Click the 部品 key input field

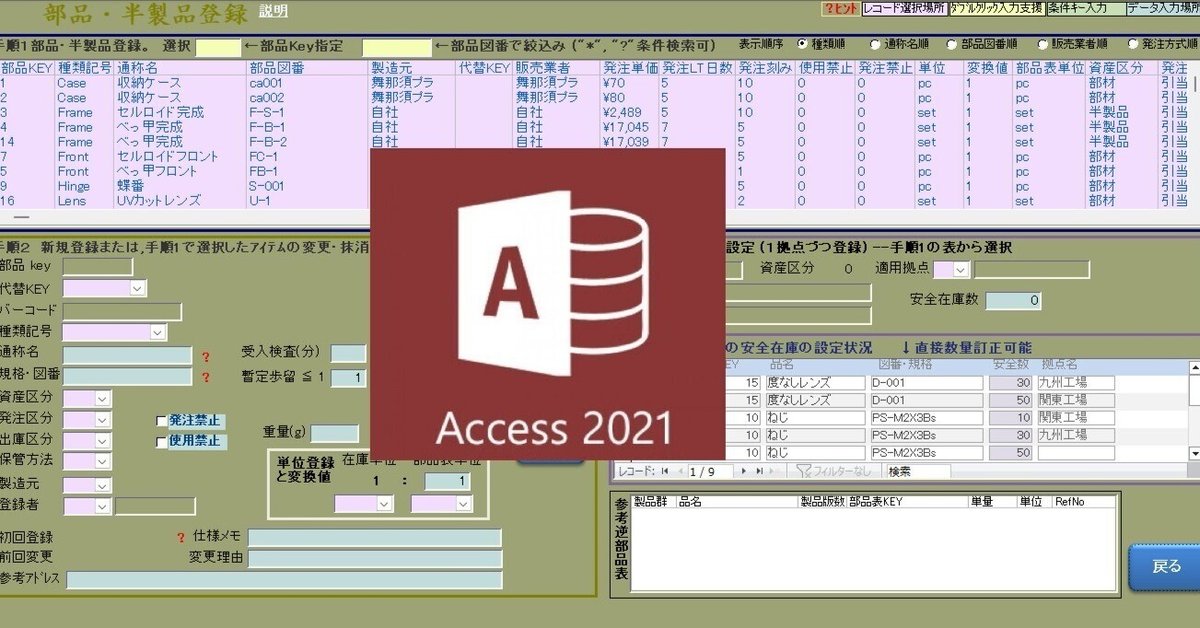97,267
